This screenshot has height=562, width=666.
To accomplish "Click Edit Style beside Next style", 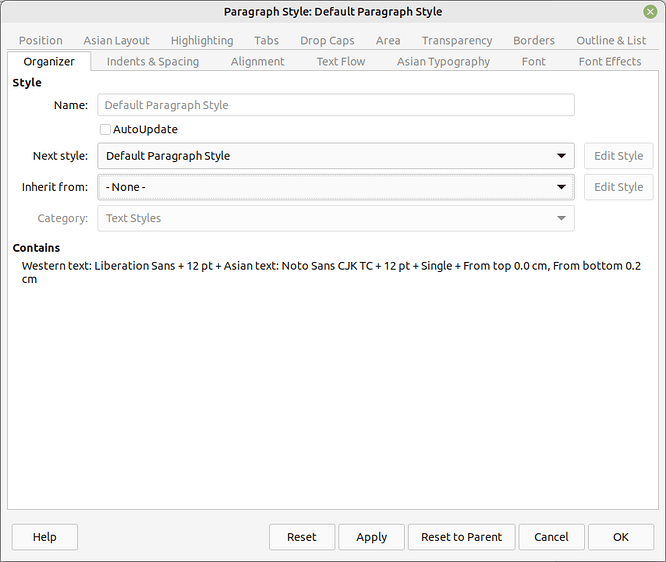I will point(618,156).
